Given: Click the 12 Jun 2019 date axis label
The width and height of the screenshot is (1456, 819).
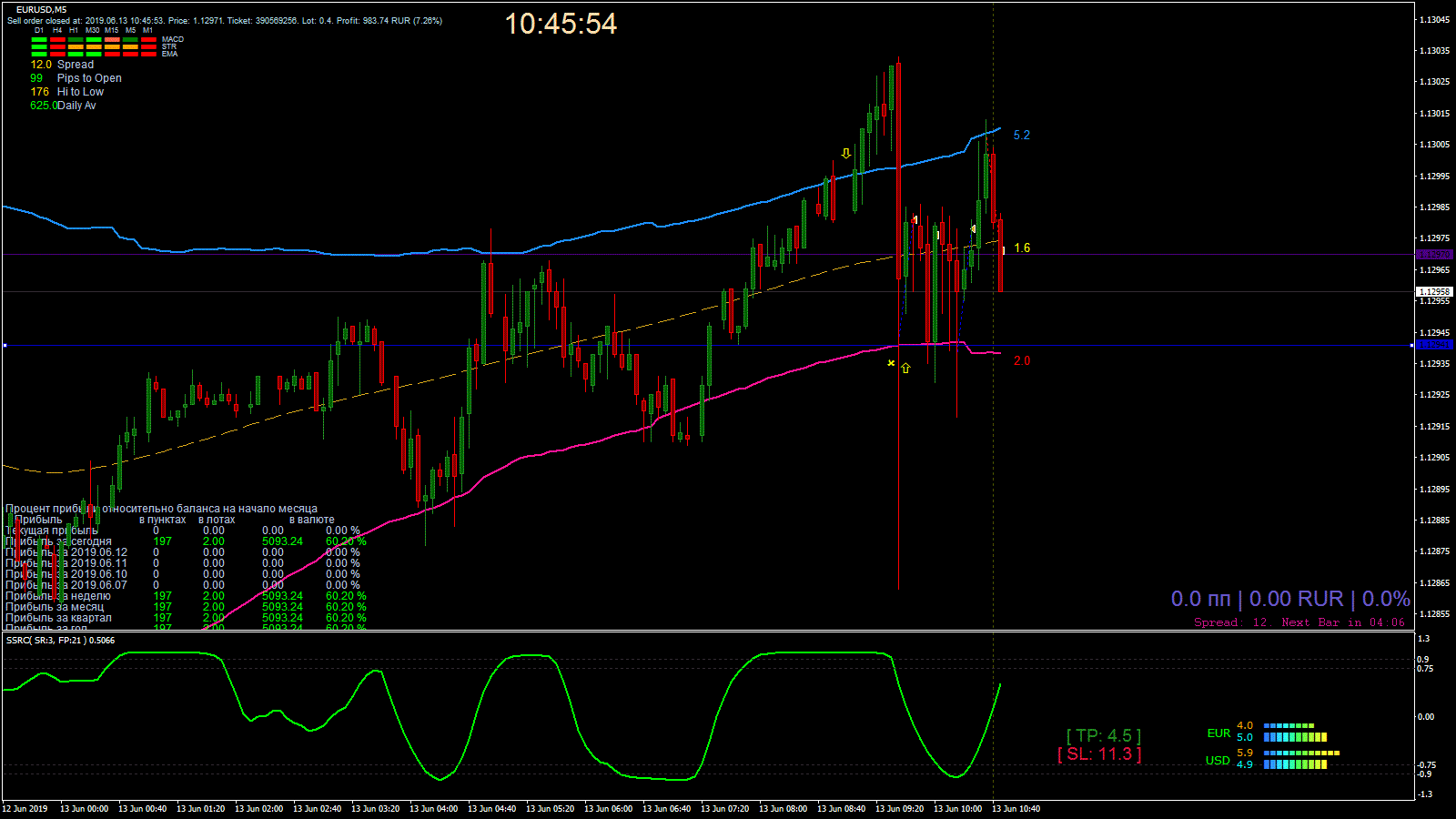Looking at the screenshot, I should click(x=25, y=808).
